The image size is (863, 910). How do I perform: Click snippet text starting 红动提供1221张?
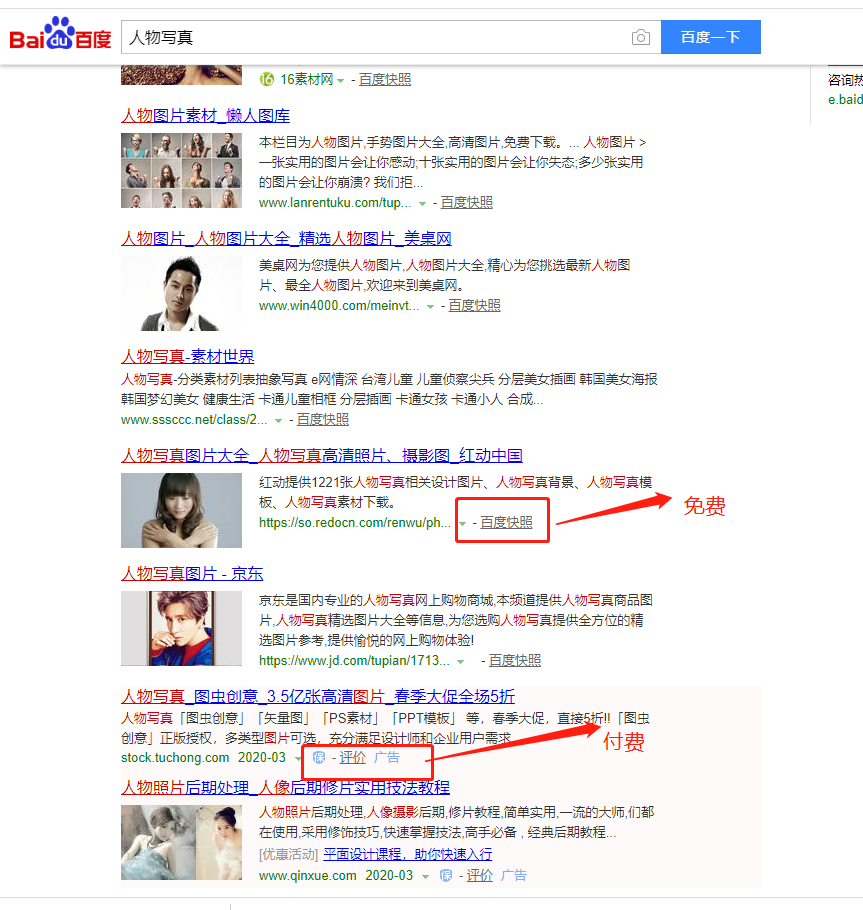pyautogui.click(x=456, y=492)
